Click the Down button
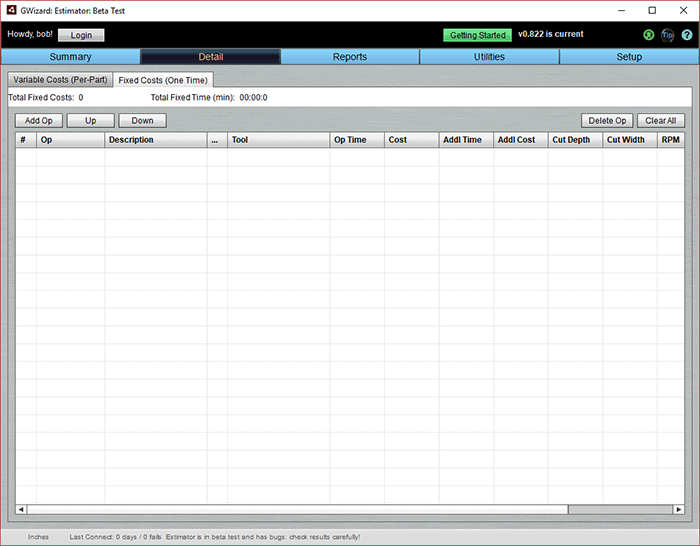 pyautogui.click(x=142, y=121)
